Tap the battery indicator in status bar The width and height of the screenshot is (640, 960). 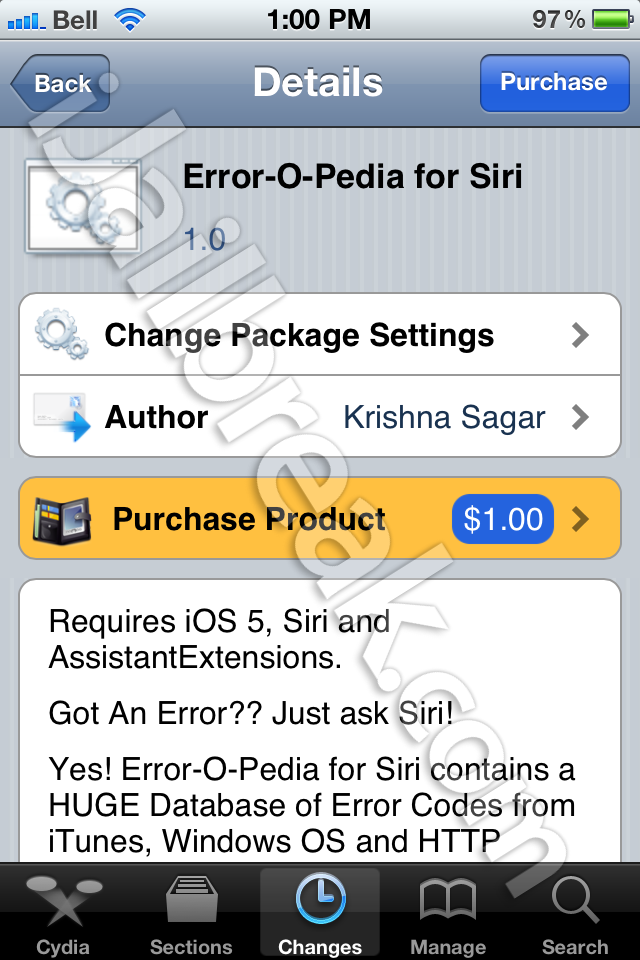[x=612, y=20]
